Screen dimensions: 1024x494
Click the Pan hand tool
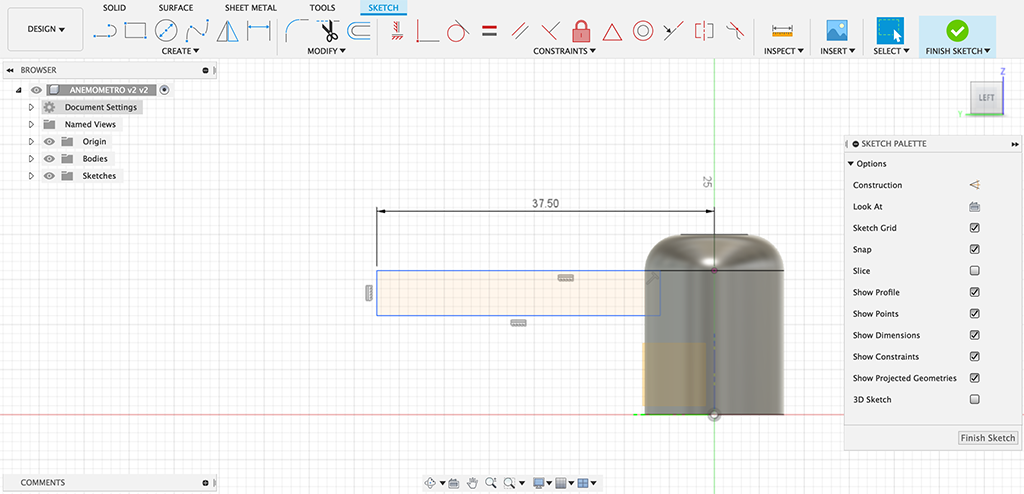coord(472,483)
